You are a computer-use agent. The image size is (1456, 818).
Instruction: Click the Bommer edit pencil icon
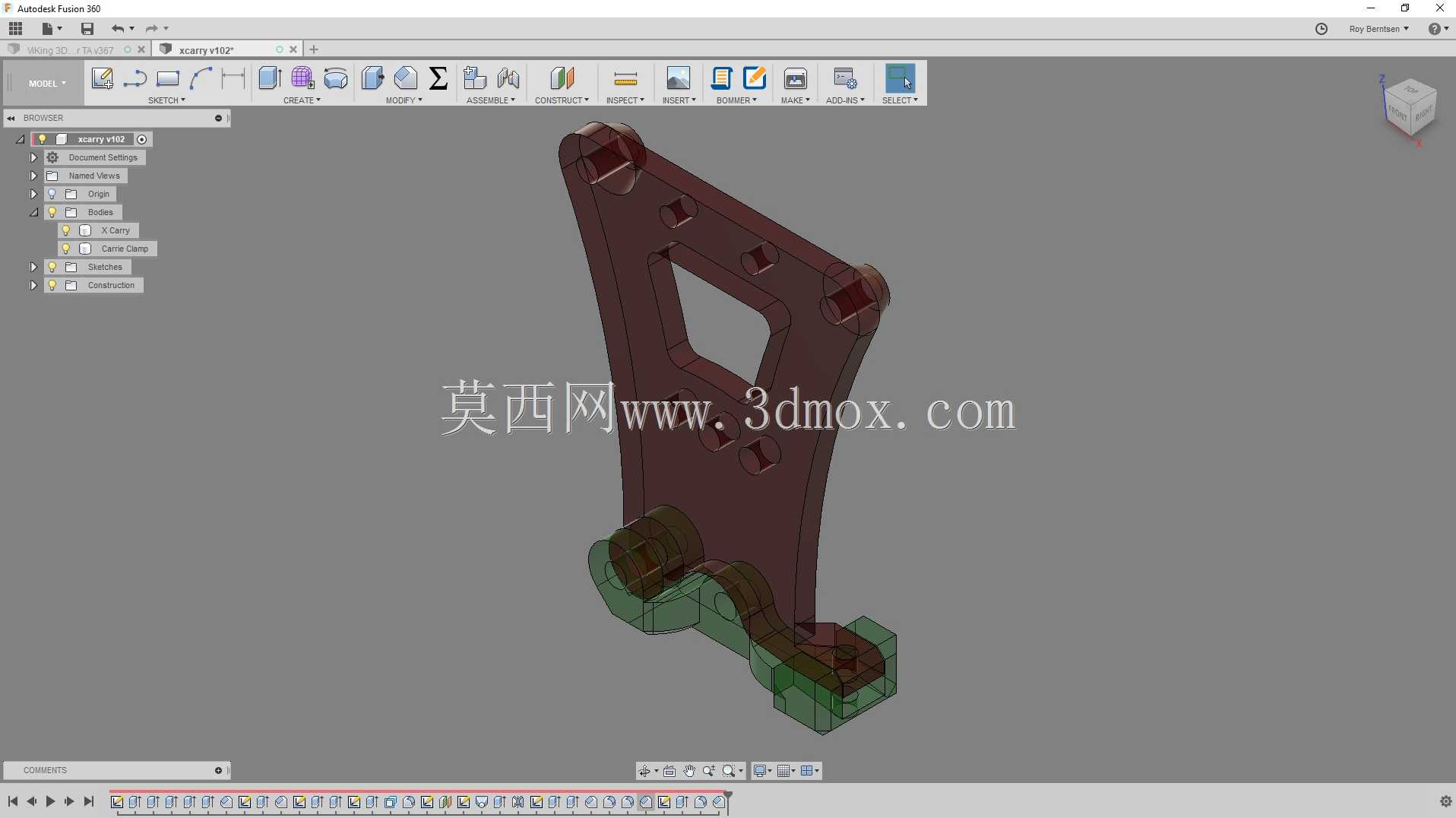(755, 78)
